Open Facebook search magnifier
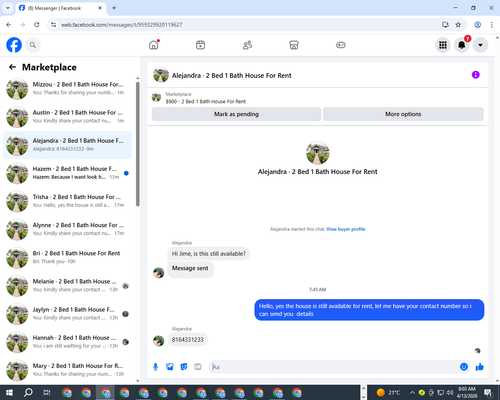The image size is (500, 400). point(33,45)
